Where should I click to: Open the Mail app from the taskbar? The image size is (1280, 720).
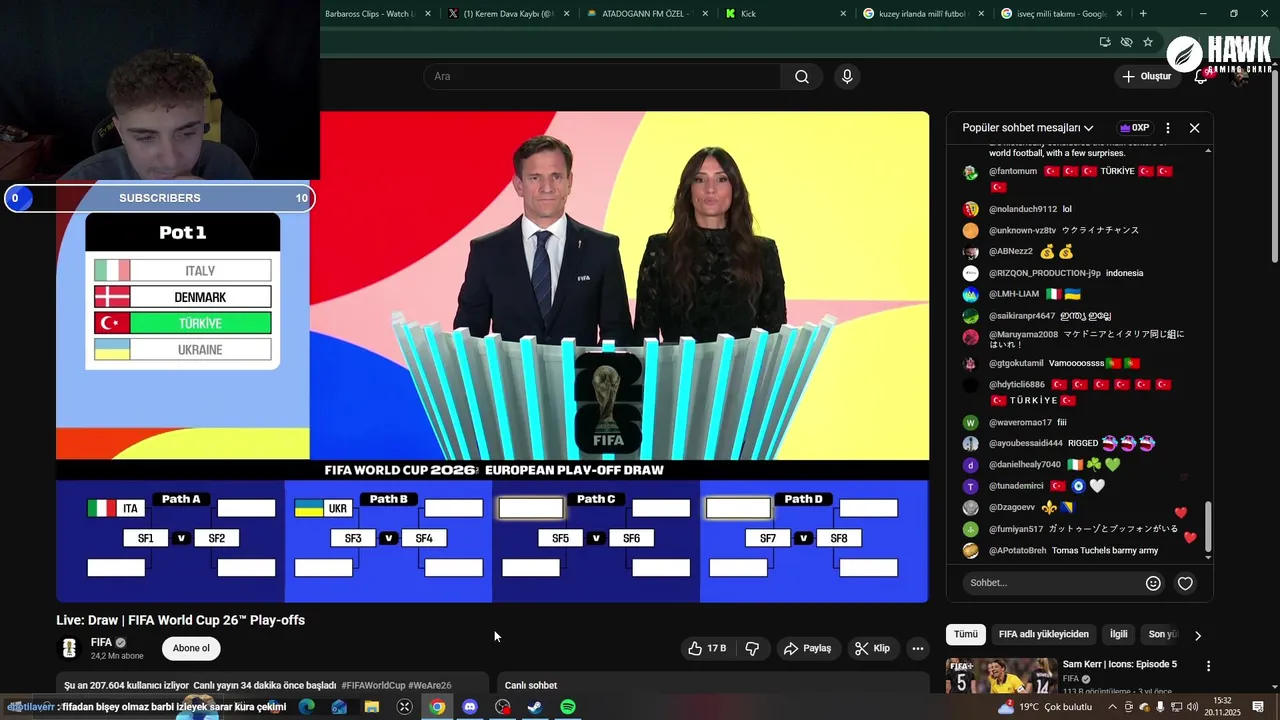pos(339,707)
